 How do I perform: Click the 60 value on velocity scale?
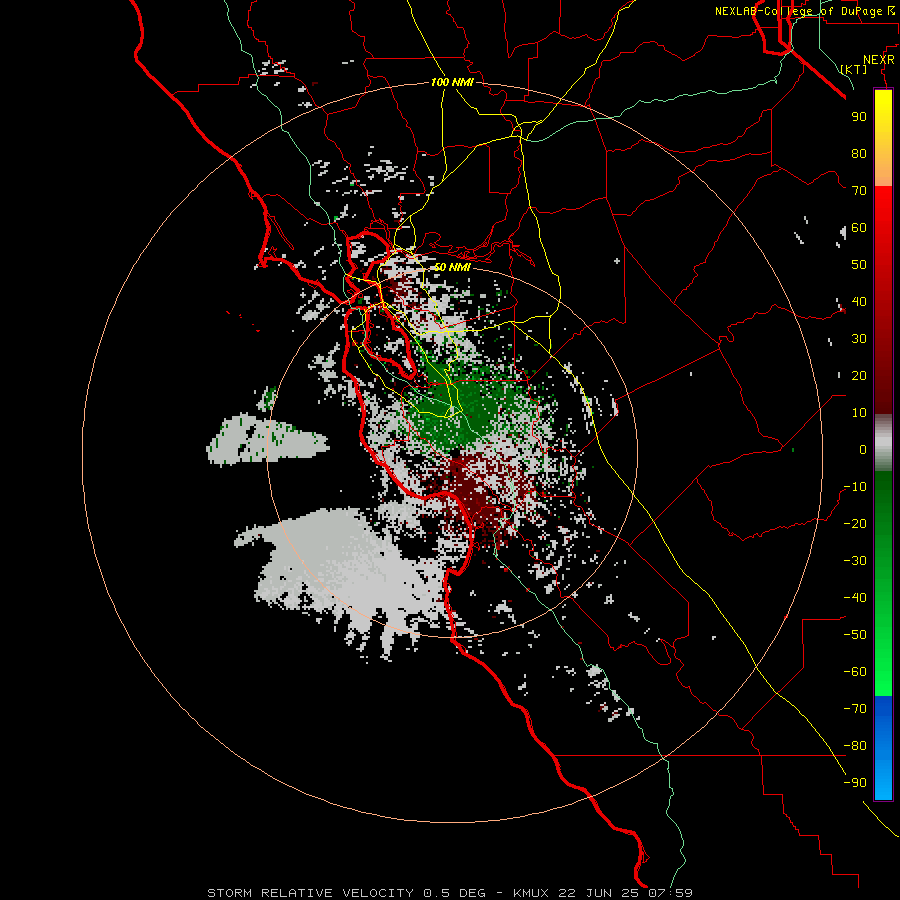[x=859, y=228]
